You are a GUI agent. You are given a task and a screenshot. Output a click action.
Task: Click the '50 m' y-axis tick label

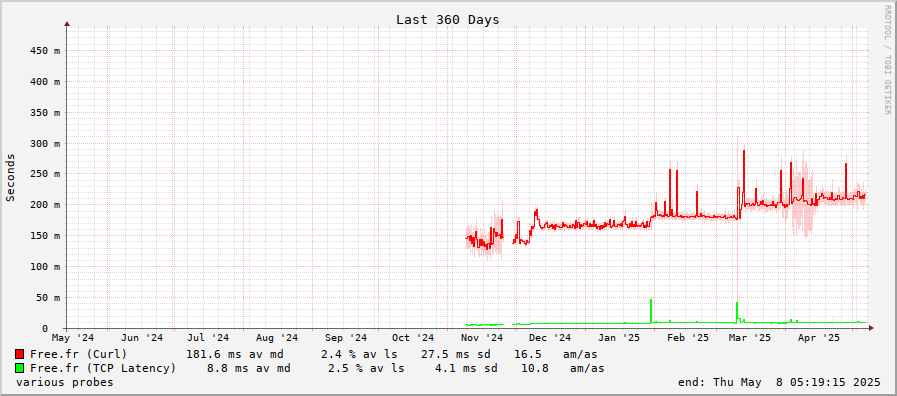(x=47, y=298)
